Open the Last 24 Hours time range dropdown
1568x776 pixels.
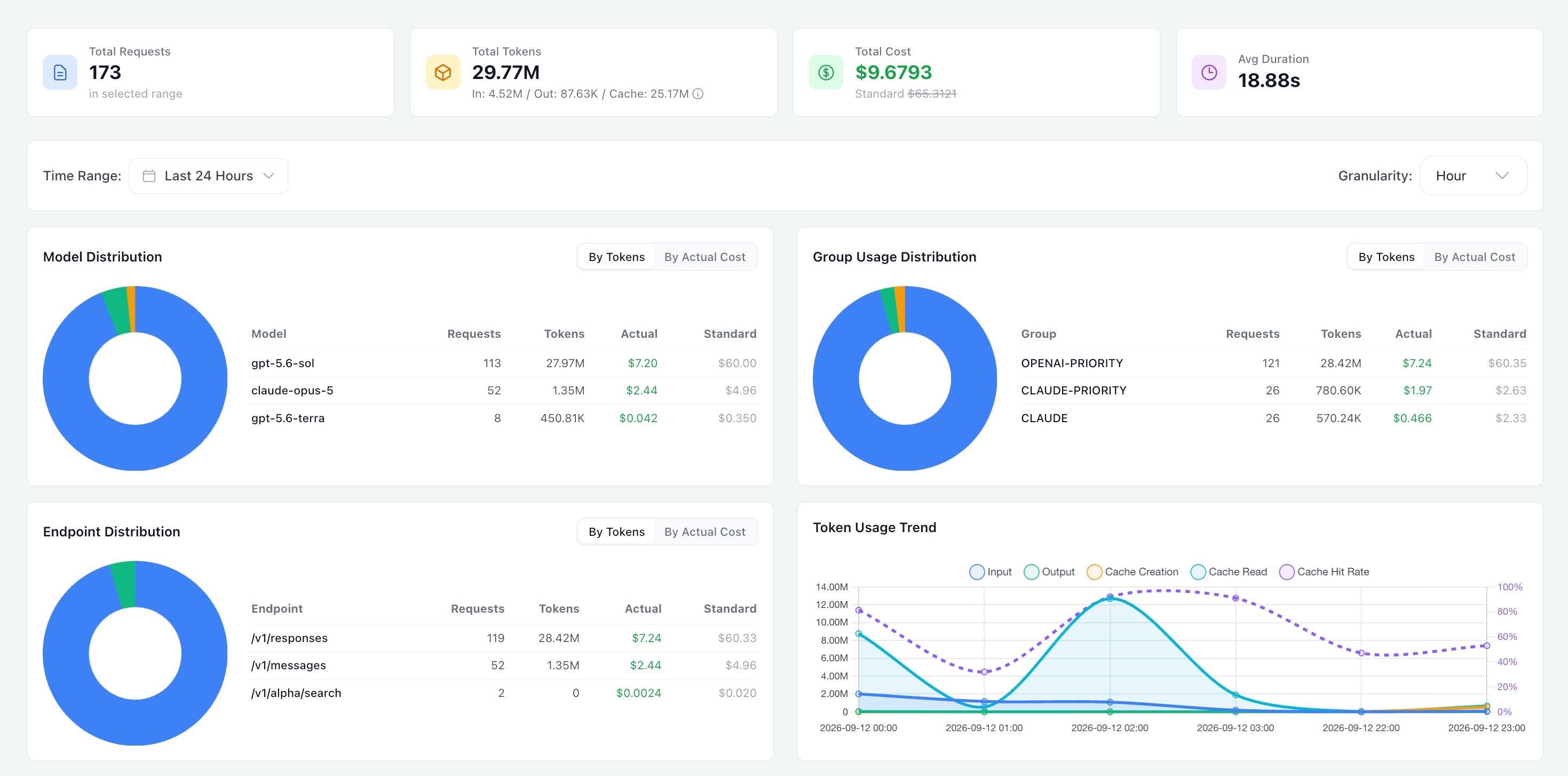click(208, 176)
